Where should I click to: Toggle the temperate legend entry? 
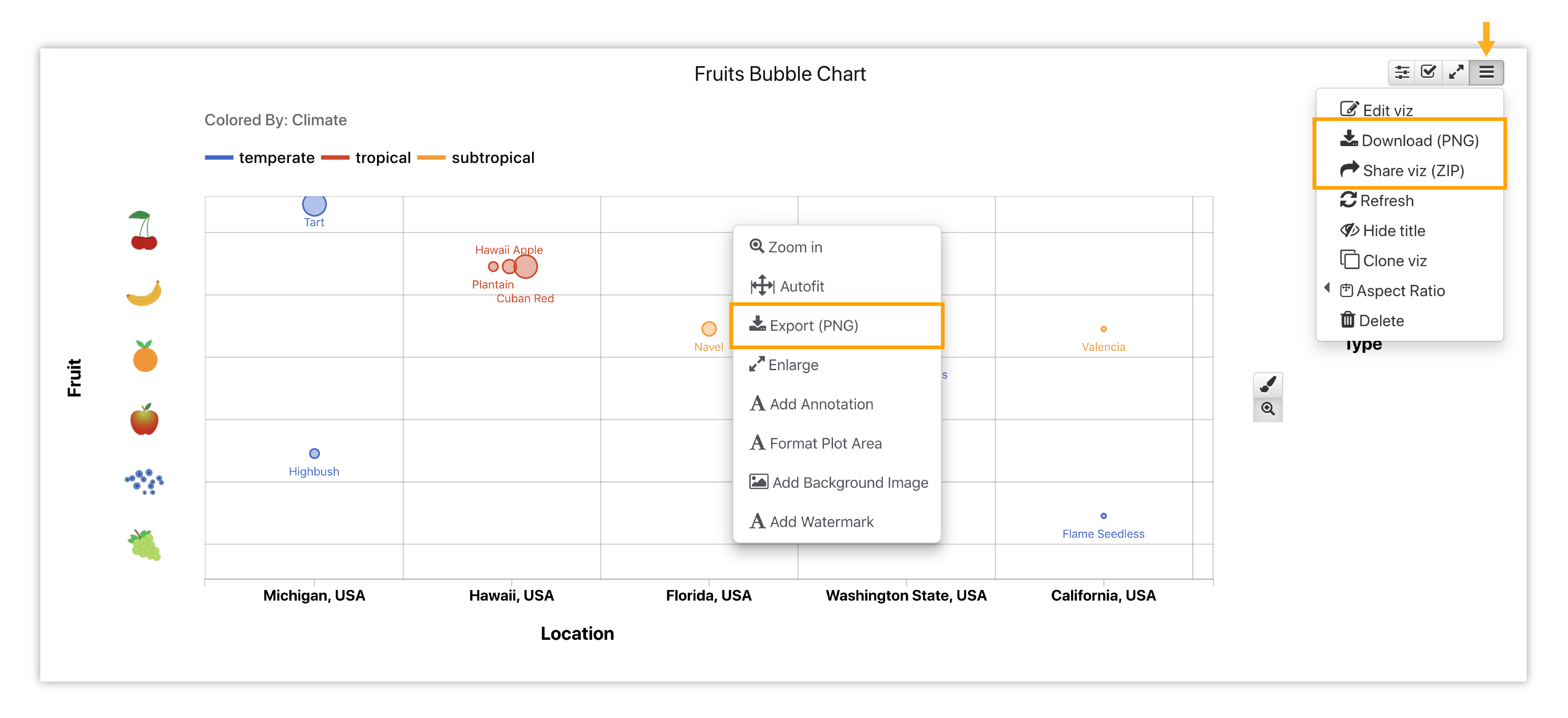point(260,157)
